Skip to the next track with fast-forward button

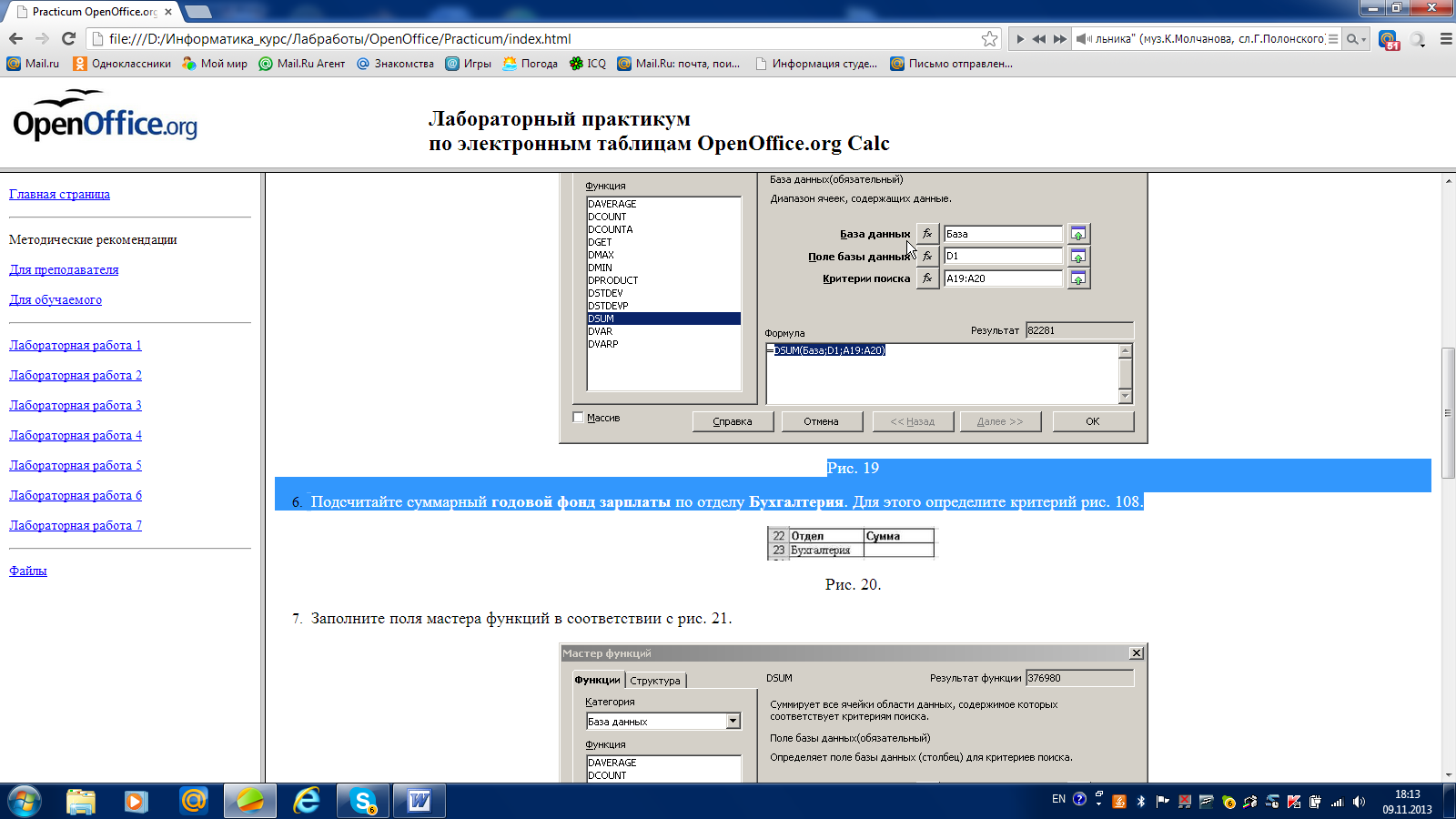1060,39
